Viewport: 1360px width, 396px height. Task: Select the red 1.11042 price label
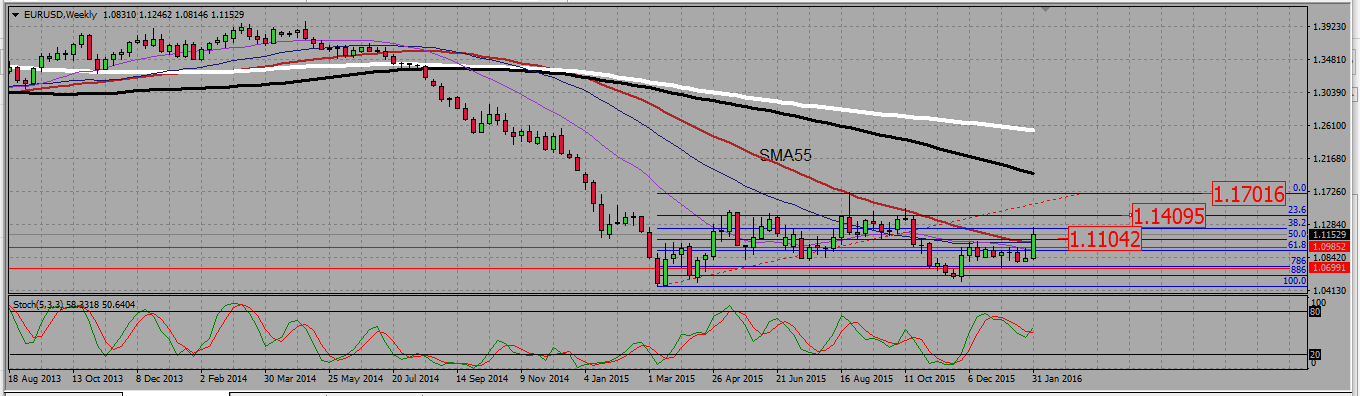1105,239
